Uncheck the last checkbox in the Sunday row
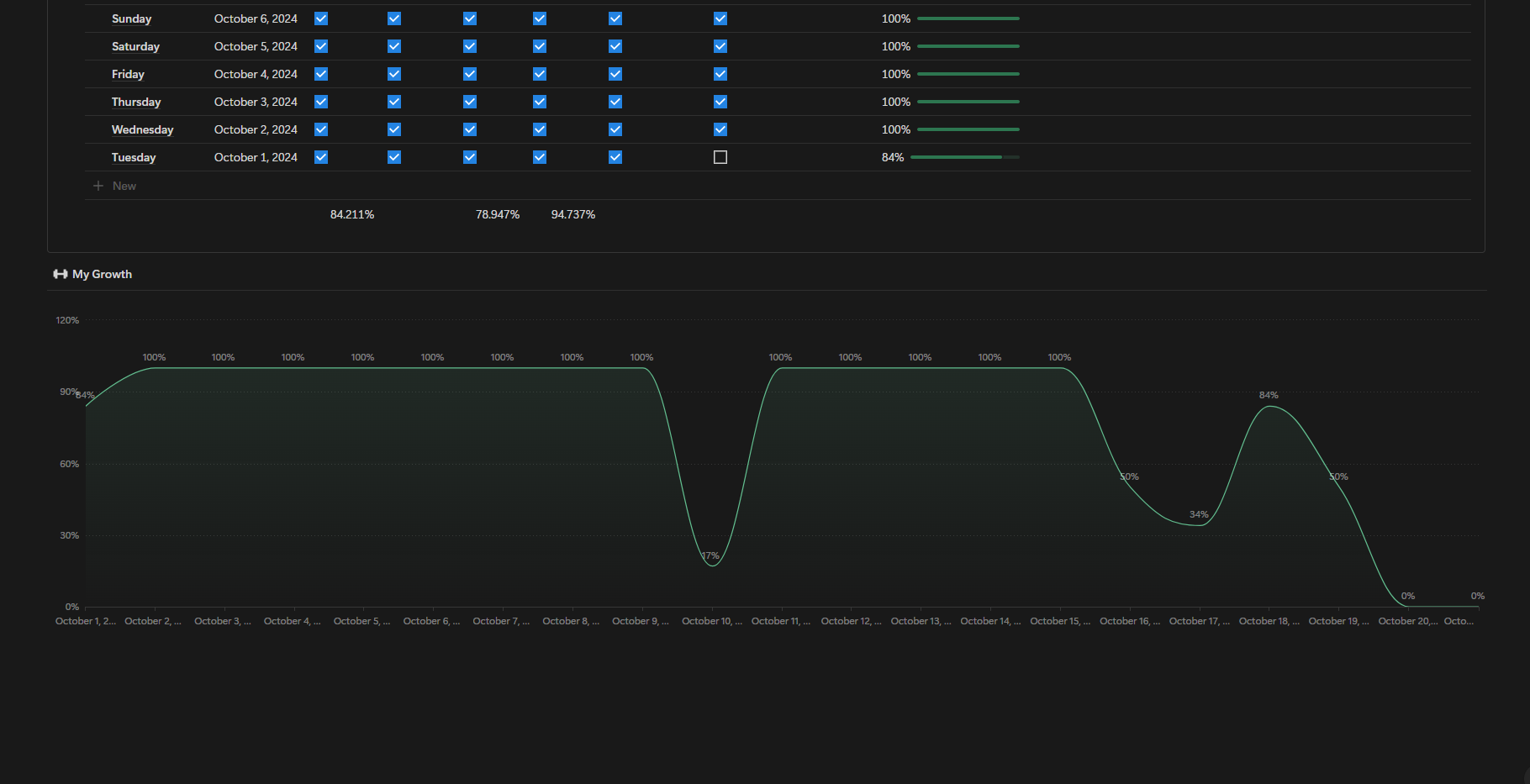Viewport: 1530px width, 784px height. coord(720,18)
